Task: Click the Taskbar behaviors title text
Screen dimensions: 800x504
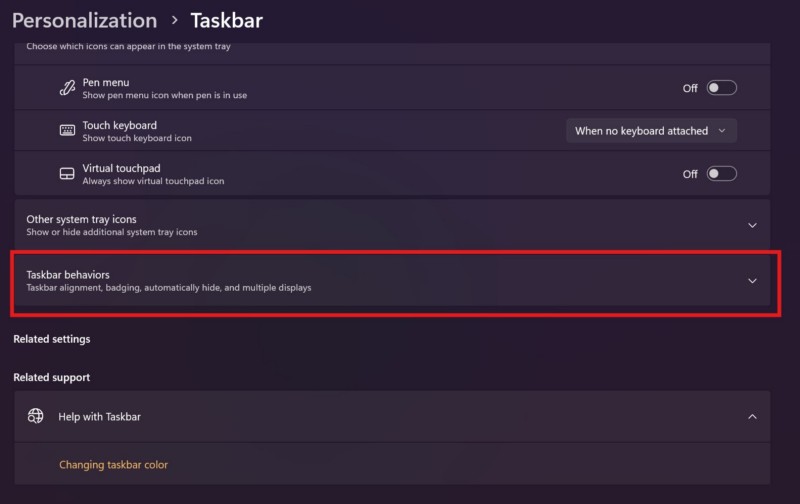Action: [68, 274]
